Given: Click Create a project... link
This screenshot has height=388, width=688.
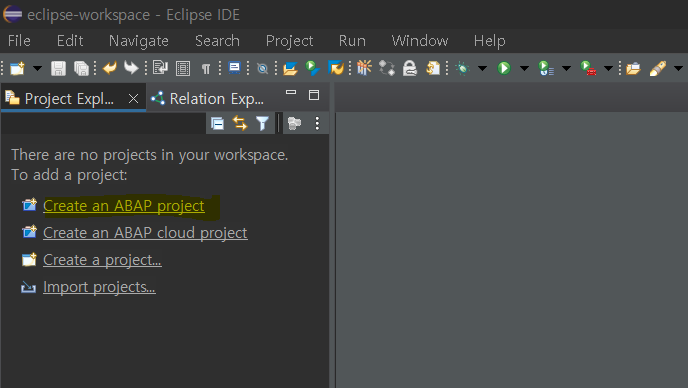Looking at the screenshot, I should coord(102,260).
